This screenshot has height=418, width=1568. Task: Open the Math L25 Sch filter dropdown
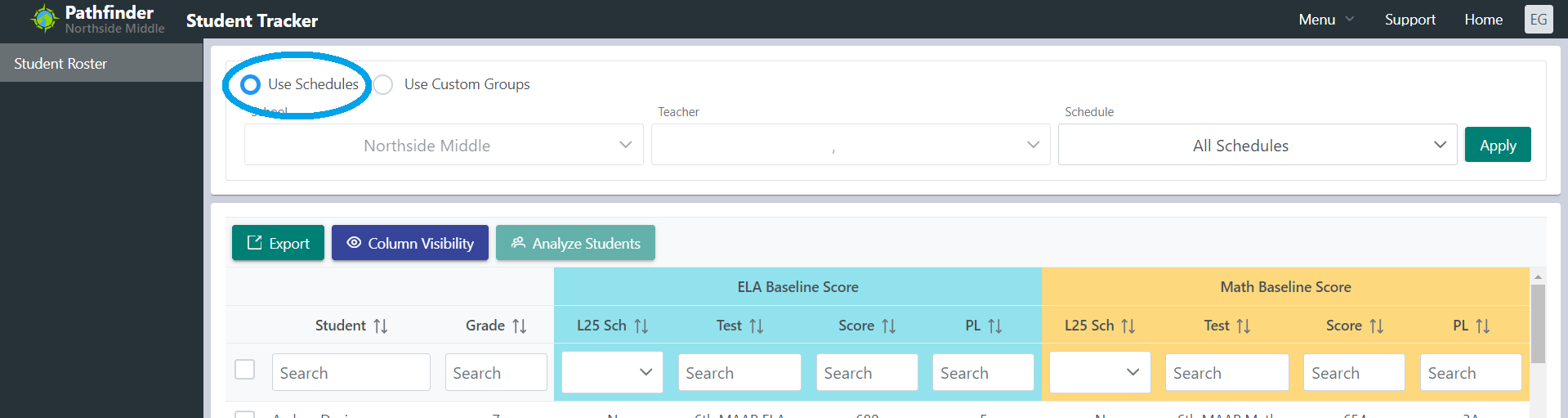click(x=1100, y=372)
